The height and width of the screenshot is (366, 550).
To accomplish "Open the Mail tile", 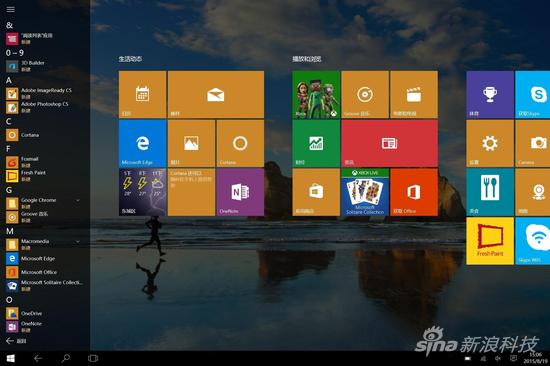I will [x=216, y=94].
